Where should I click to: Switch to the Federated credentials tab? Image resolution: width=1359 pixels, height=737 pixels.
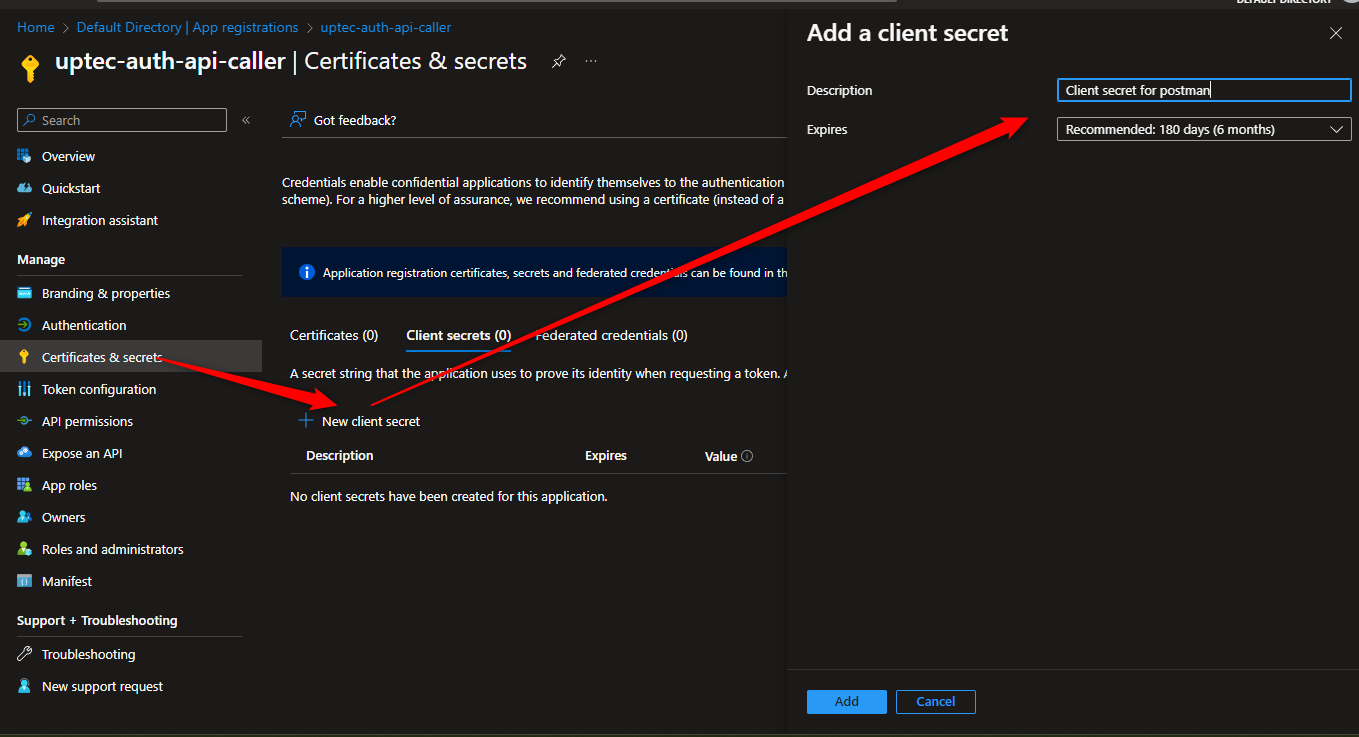click(612, 335)
